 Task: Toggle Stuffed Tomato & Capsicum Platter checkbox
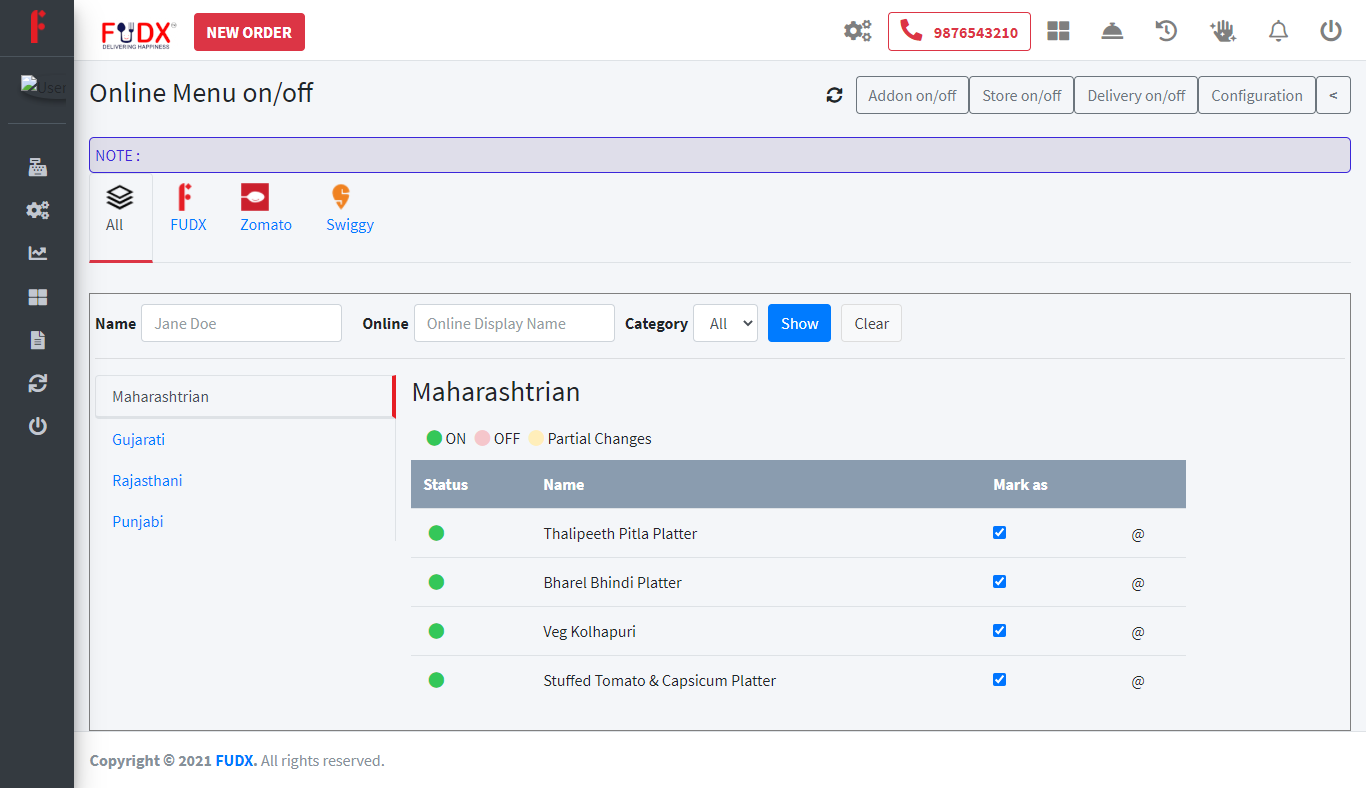click(x=999, y=680)
